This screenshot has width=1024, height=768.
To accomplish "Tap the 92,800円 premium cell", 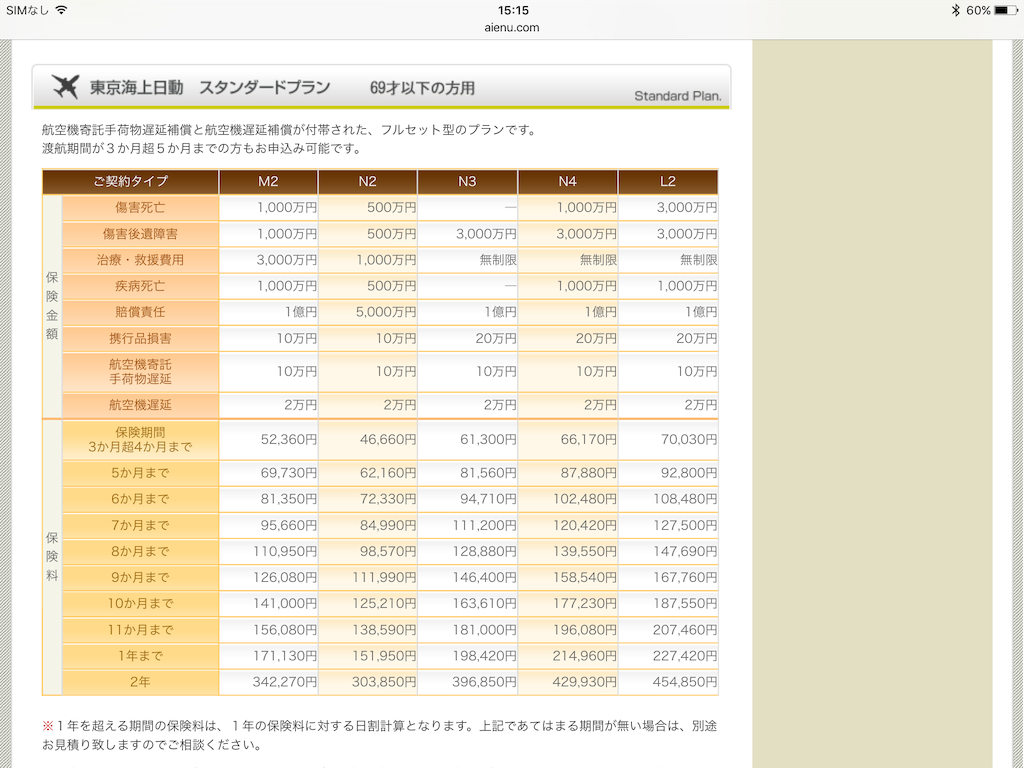I will click(x=668, y=473).
